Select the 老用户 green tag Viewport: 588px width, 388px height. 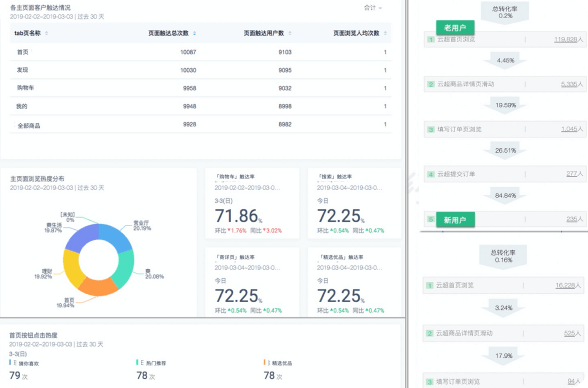pos(455,28)
